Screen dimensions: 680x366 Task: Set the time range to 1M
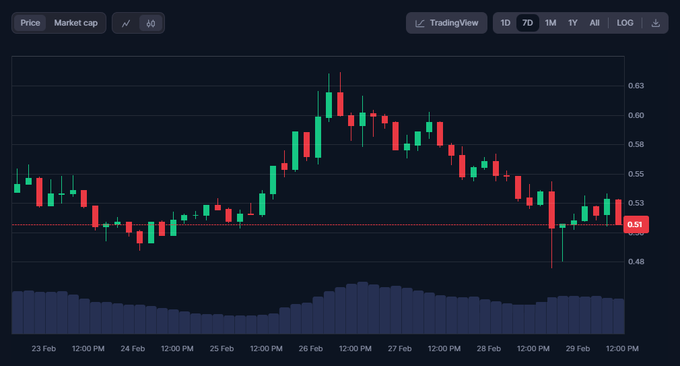point(550,23)
